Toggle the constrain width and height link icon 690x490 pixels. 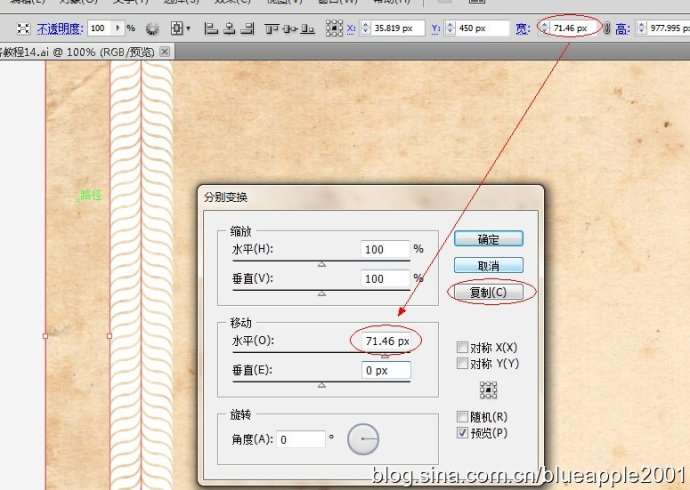pos(606,29)
